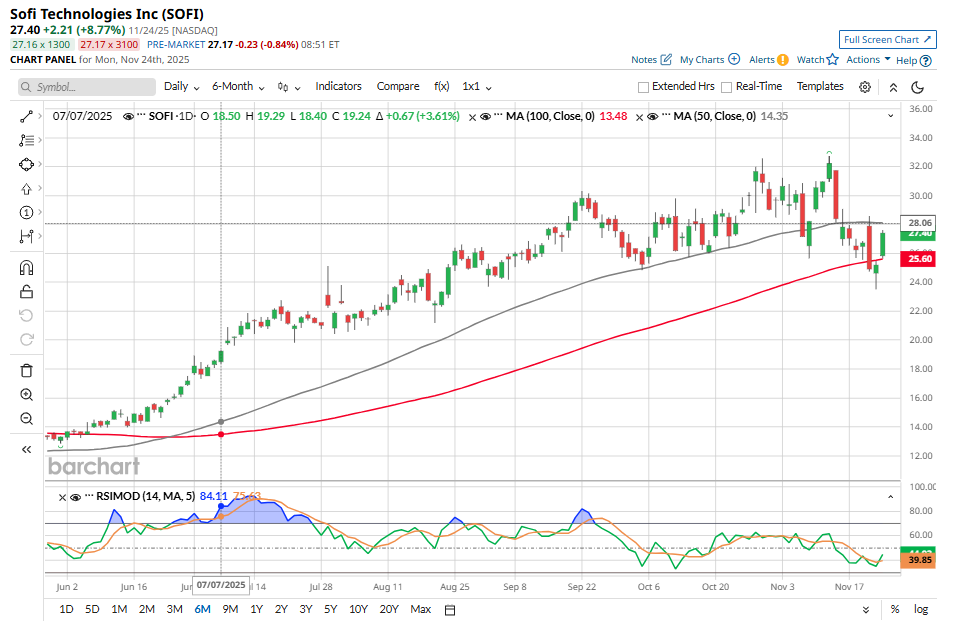959x627 pixels.
Task: Select the 1Y time range
Action: 256,609
